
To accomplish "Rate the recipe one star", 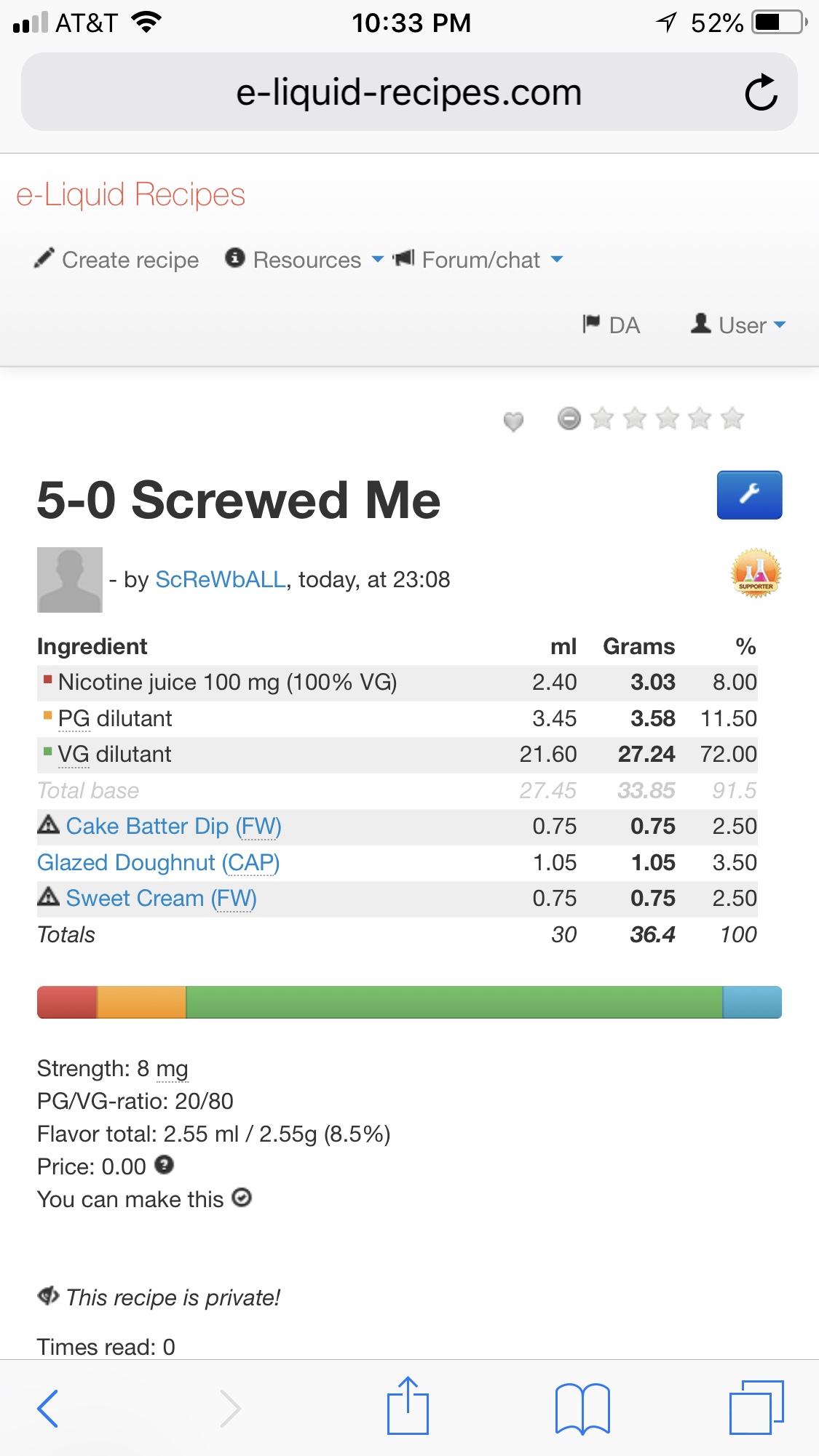I will pyautogui.click(x=602, y=418).
